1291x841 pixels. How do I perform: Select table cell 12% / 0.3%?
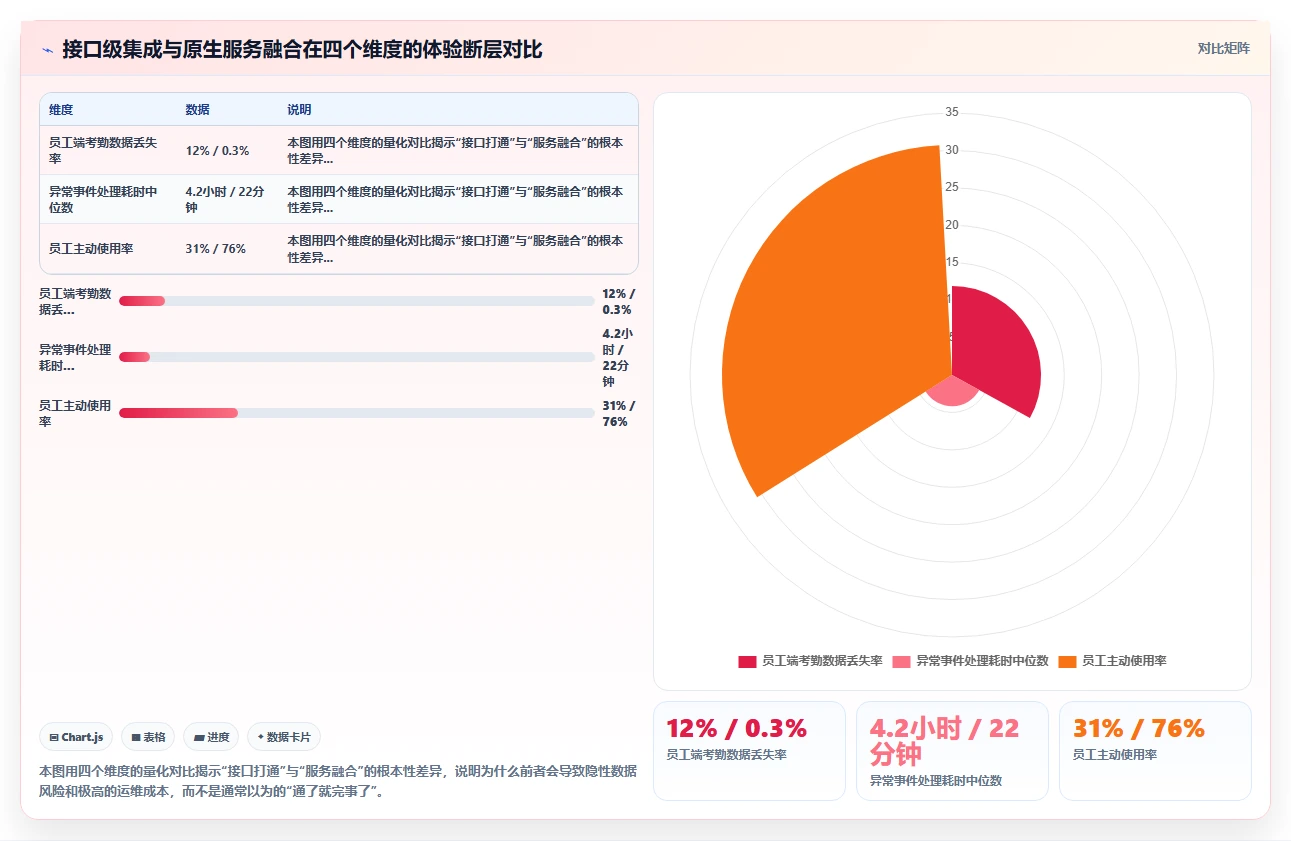click(217, 151)
